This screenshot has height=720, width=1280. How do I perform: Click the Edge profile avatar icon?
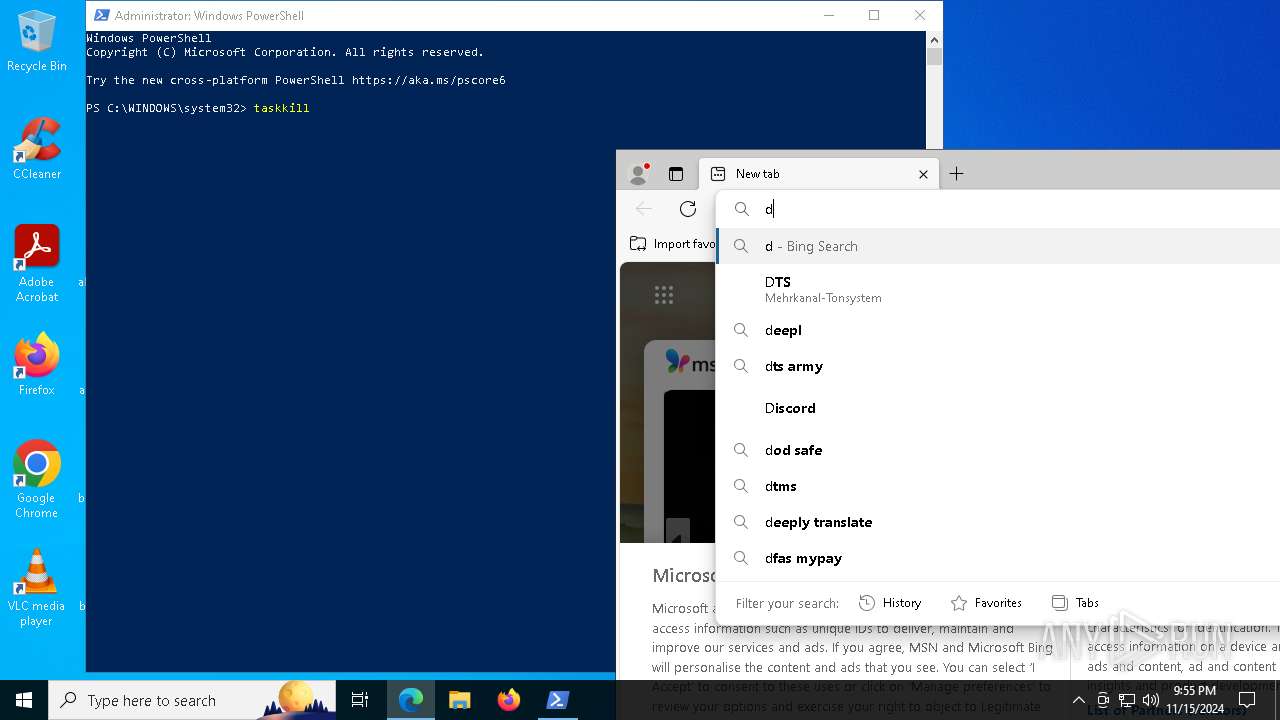click(638, 173)
